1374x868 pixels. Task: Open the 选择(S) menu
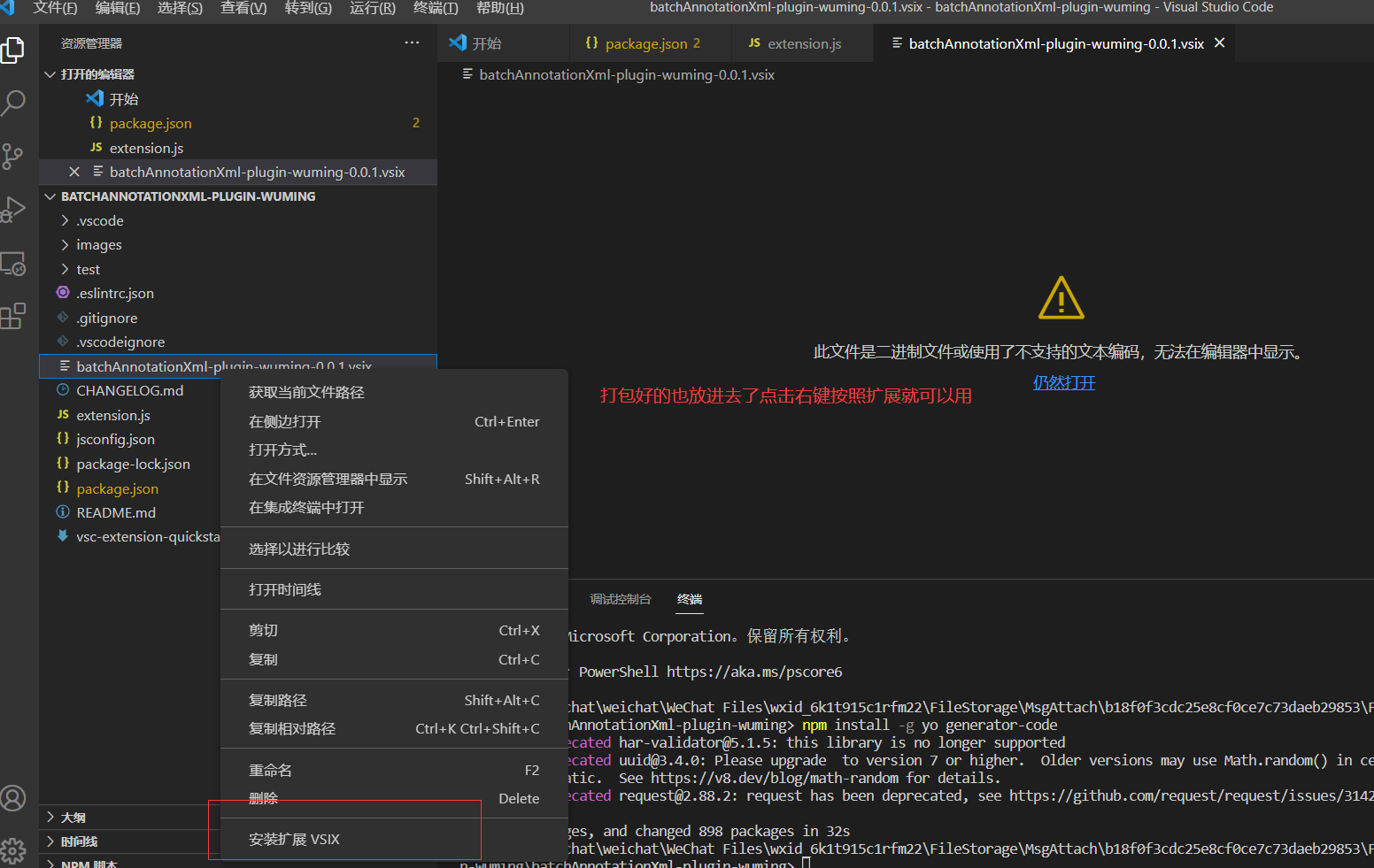click(180, 8)
